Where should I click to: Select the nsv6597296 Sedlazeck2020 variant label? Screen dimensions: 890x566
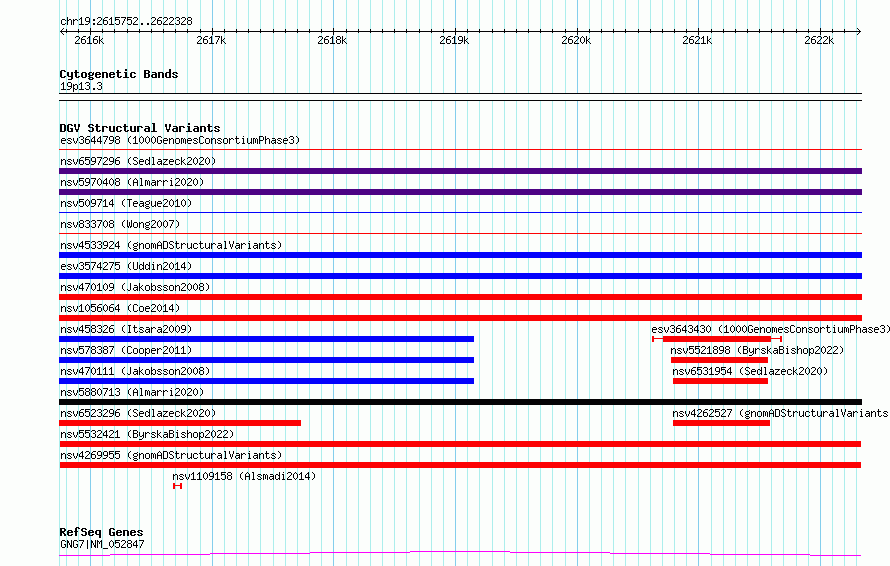point(138,161)
